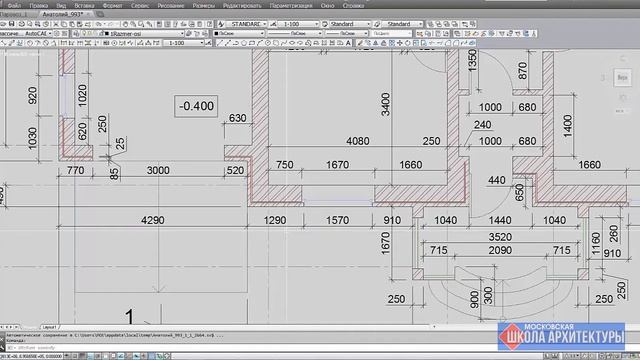This screenshot has width=640, height=360.
Task: Open the Размеры menu
Action: tap(204, 6)
